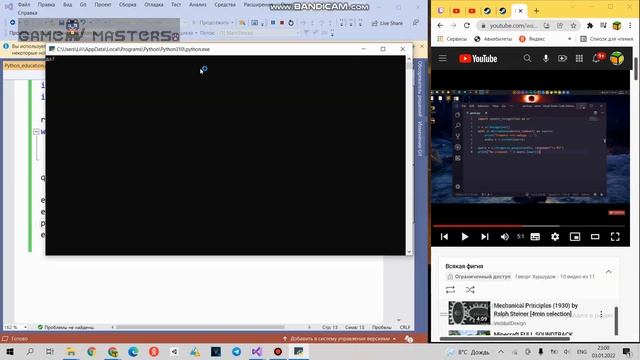Open Яндекс bookmark
Screen dimensions: 640x360
(532, 39)
